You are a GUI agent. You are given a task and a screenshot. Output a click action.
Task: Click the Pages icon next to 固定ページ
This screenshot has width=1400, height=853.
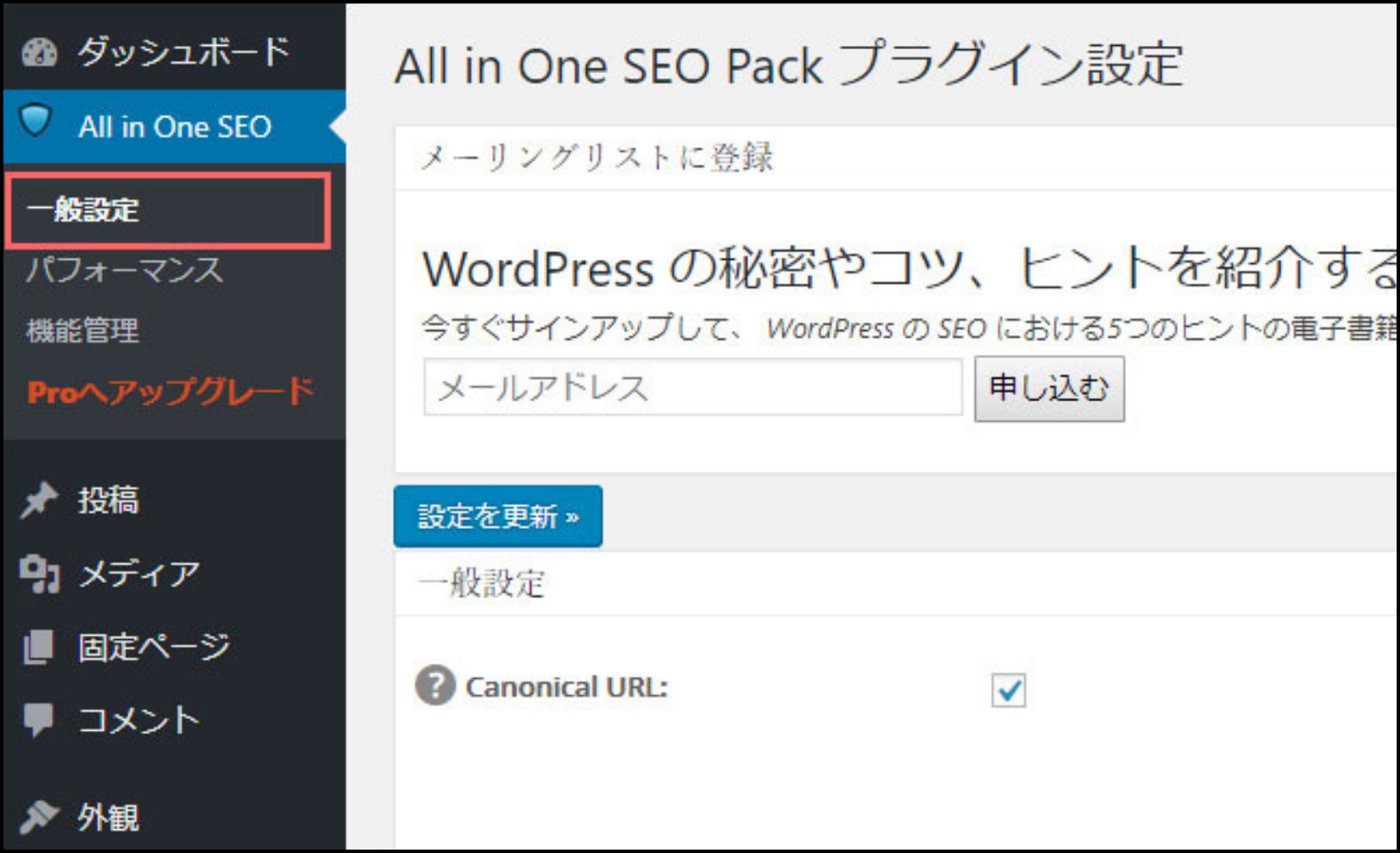coord(39,647)
